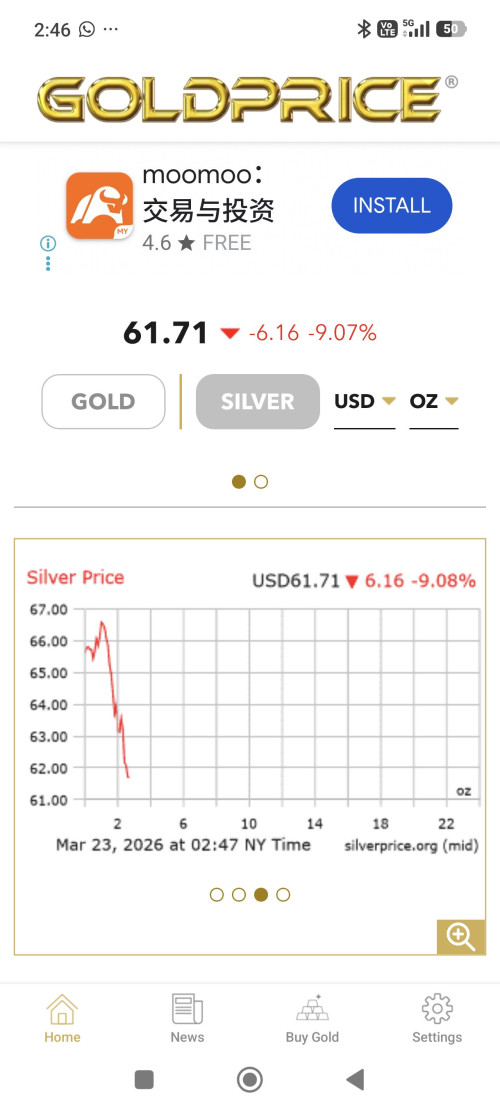Tap the moomoo app logo
Image resolution: width=500 pixels, height=1111 pixels.
99,205
